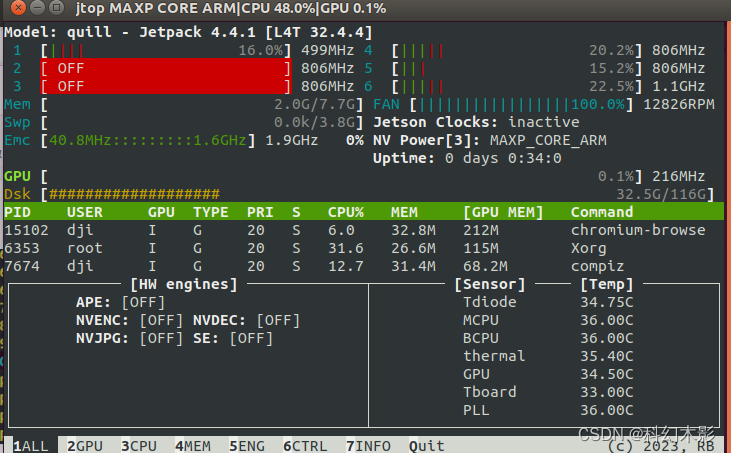Click NV Power MAXP_CORE_ARM value
731x453 pixels.
coord(548,140)
